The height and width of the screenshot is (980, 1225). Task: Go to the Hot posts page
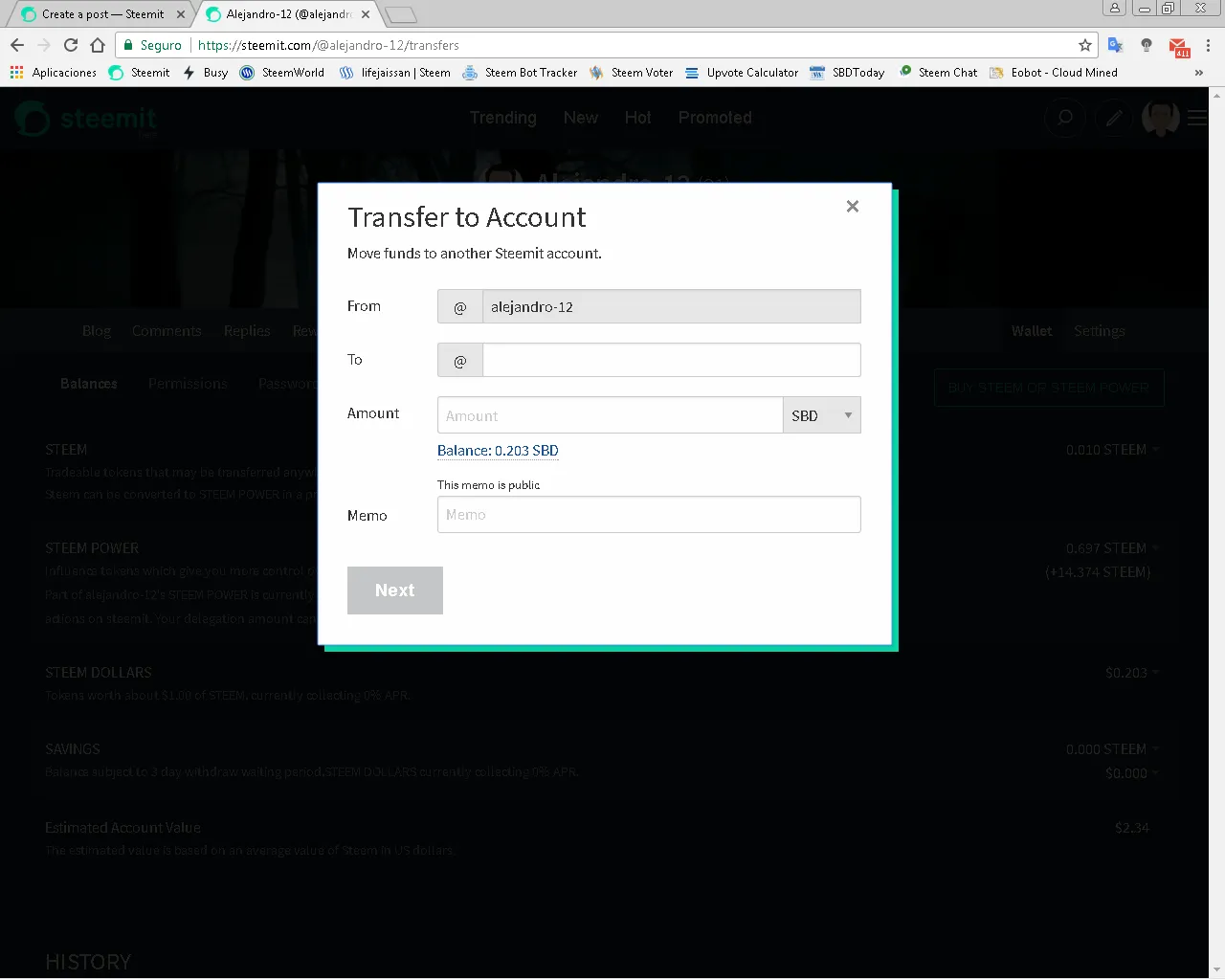[x=637, y=118]
